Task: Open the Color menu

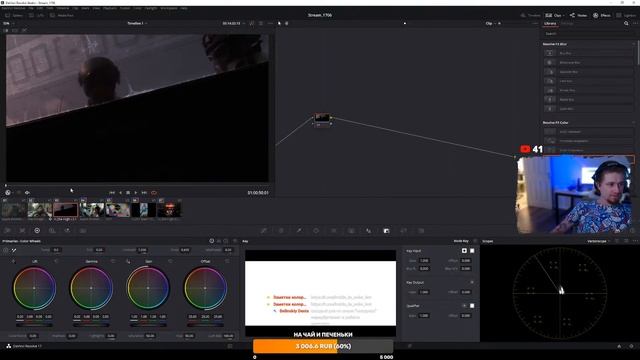Action: point(138,8)
